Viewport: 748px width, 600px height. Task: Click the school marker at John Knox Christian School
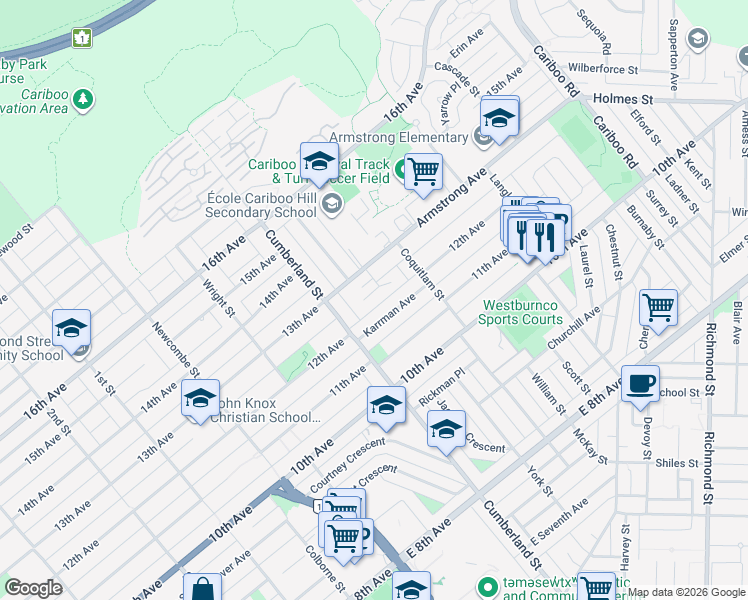coord(200,401)
